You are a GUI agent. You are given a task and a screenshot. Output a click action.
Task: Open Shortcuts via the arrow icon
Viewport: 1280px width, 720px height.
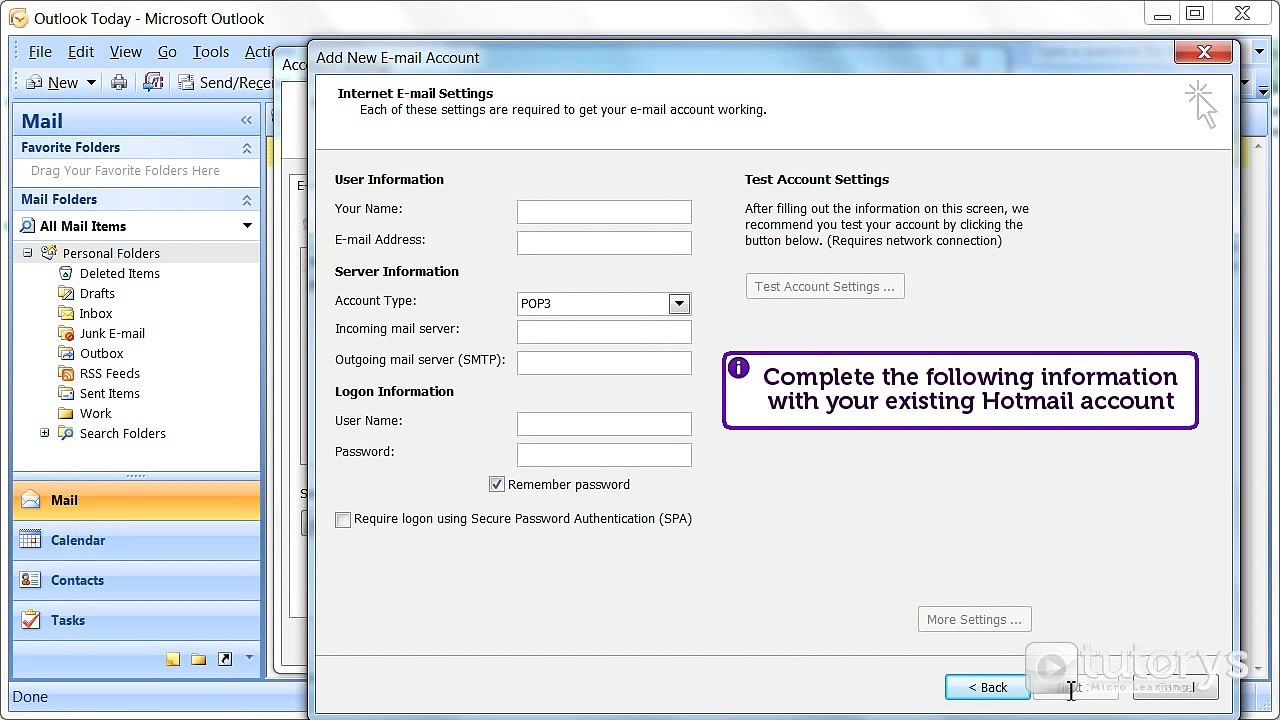click(x=225, y=659)
